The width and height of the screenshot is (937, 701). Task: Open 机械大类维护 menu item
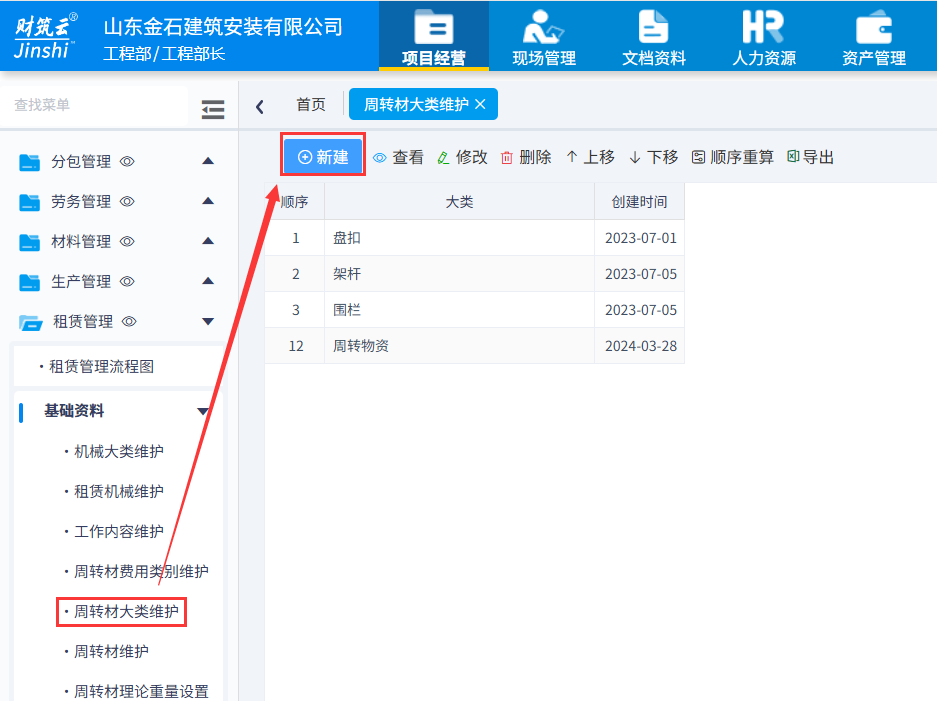(x=118, y=451)
